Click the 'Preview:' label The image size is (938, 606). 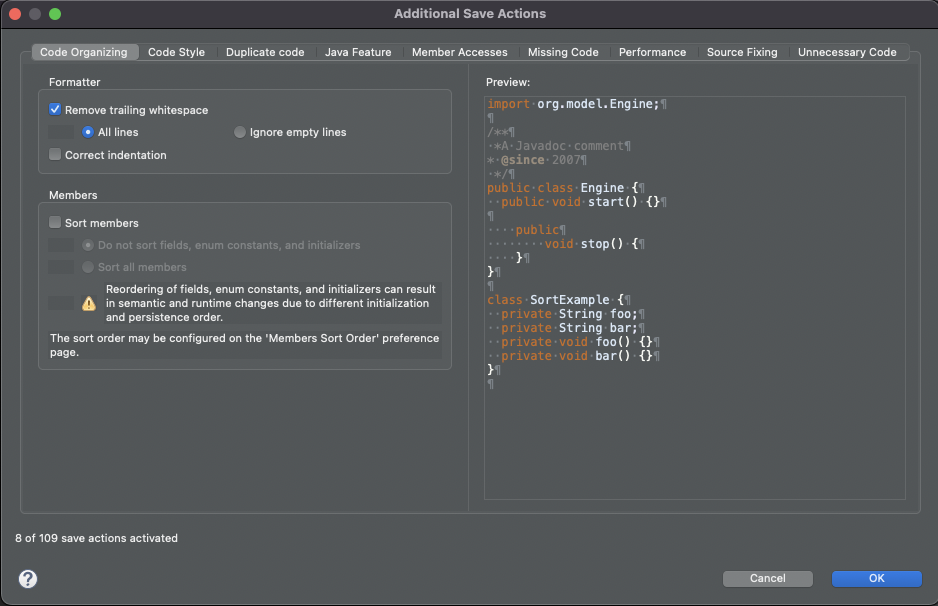pyautogui.click(x=508, y=82)
